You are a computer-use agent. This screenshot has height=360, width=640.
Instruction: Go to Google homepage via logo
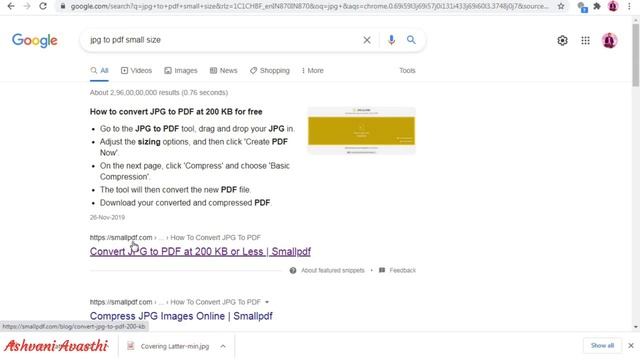[x=35, y=40]
